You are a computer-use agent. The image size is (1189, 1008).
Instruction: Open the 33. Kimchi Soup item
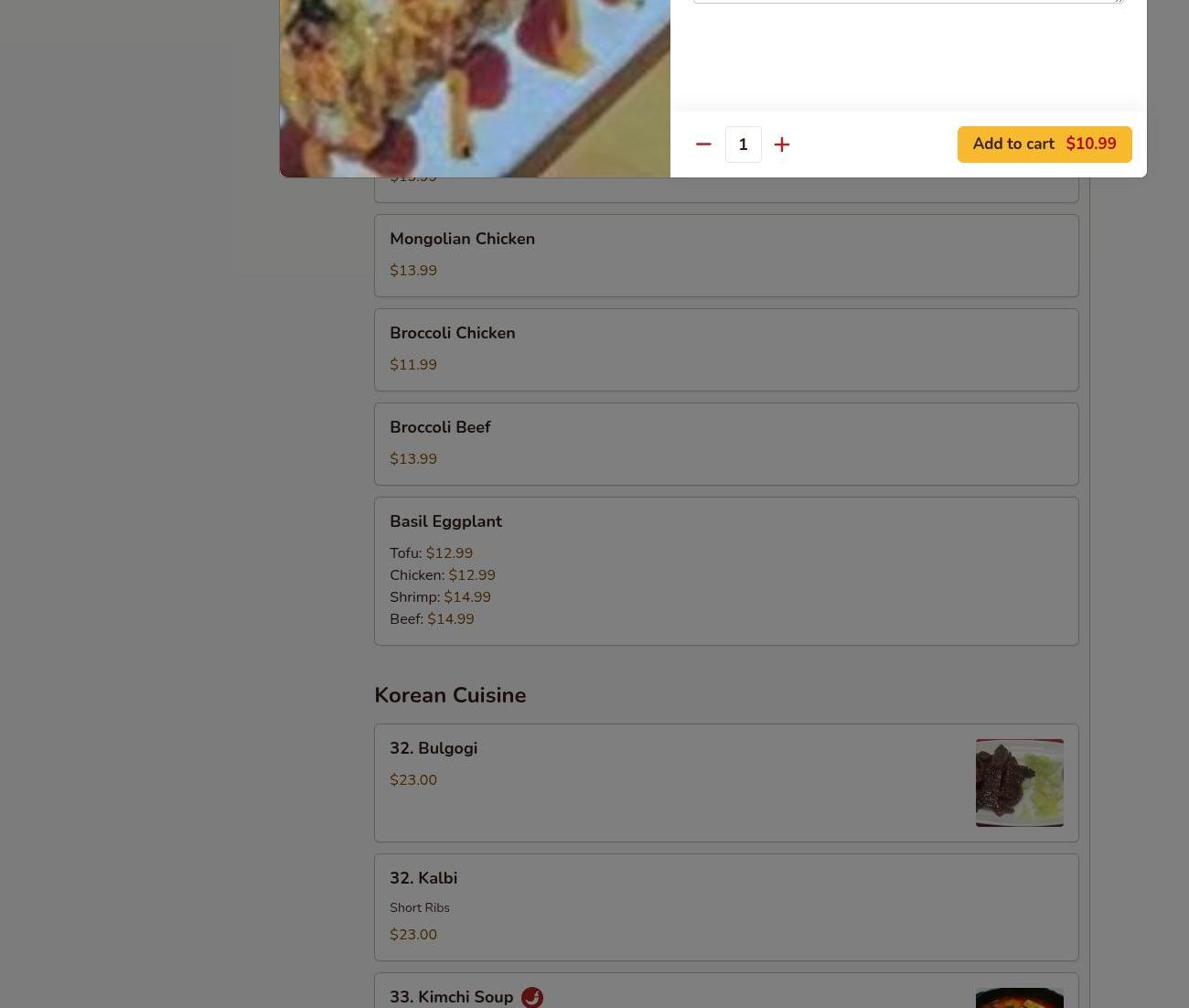coord(726,991)
